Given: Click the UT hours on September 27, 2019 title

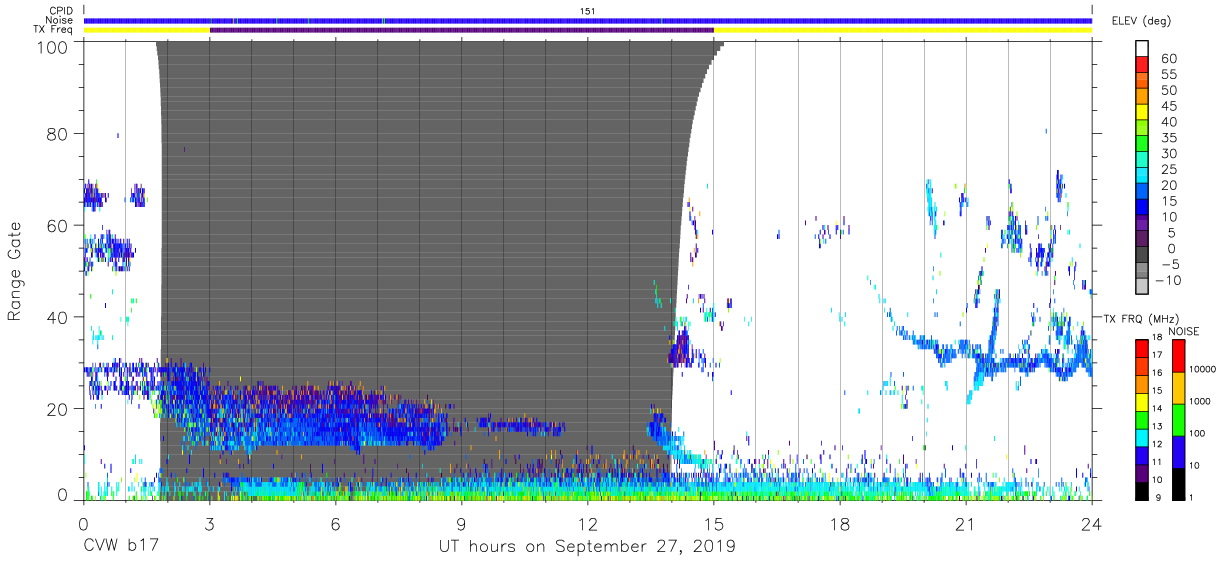Looking at the screenshot, I should pos(587,547).
